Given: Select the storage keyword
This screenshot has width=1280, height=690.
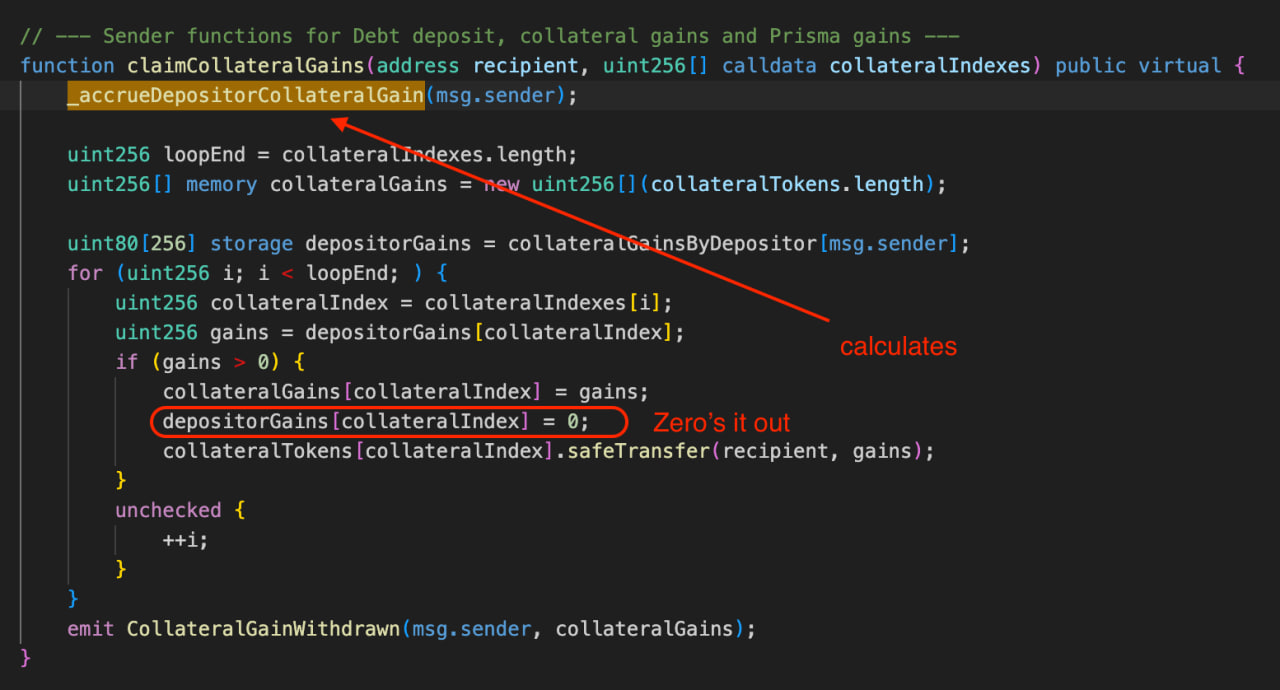Looking at the screenshot, I should pyautogui.click(x=251, y=244).
